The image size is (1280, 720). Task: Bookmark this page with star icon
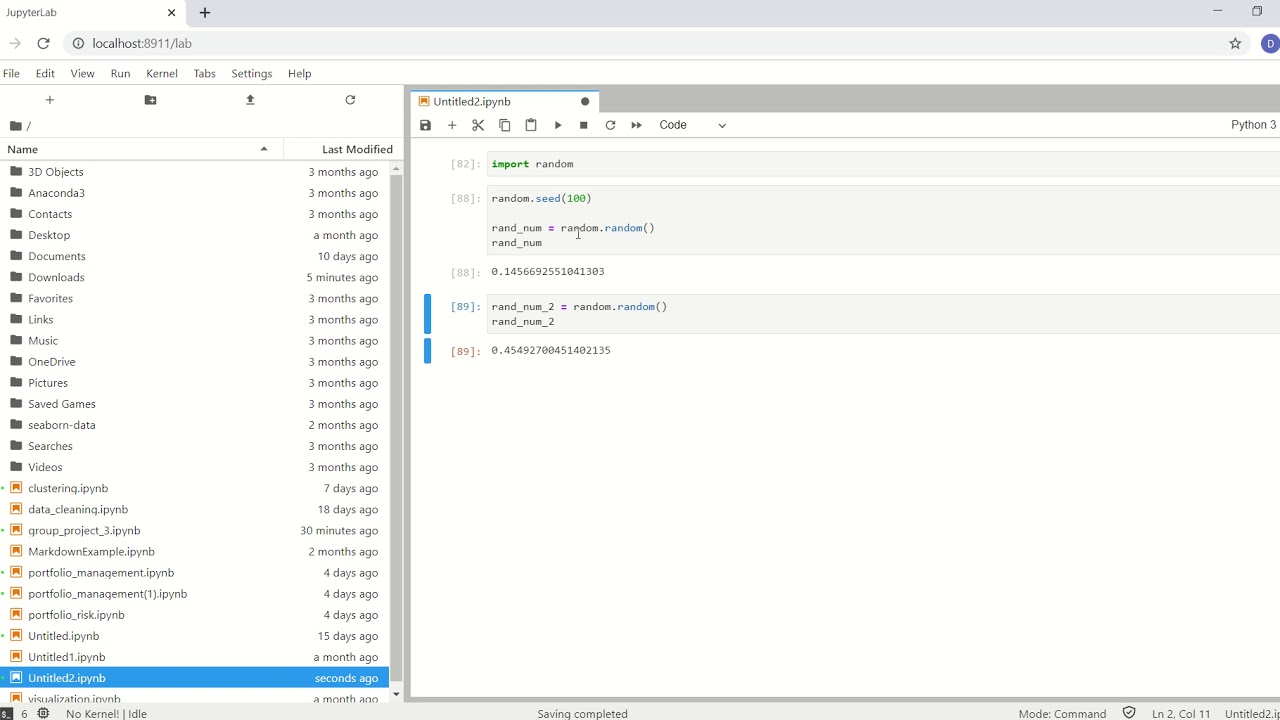[1235, 43]
